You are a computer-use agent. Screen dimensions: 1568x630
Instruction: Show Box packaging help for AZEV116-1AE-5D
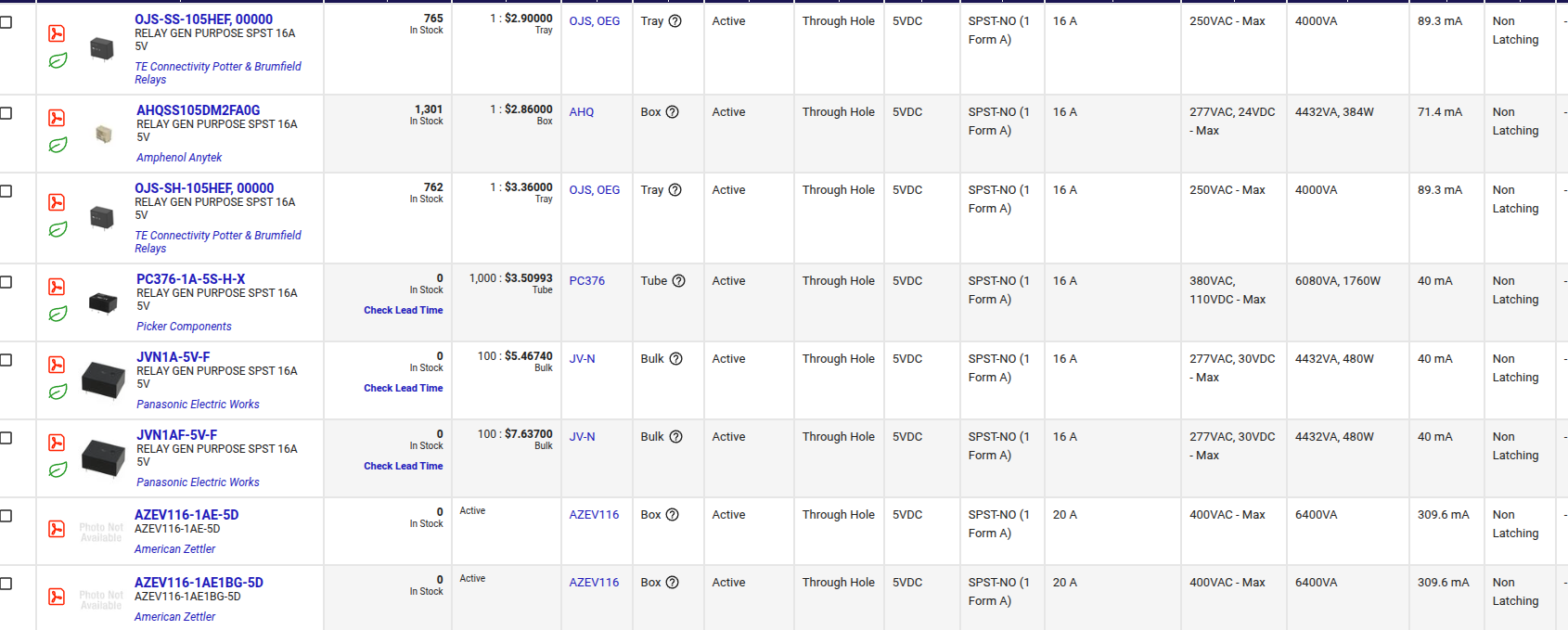(673, 515)
